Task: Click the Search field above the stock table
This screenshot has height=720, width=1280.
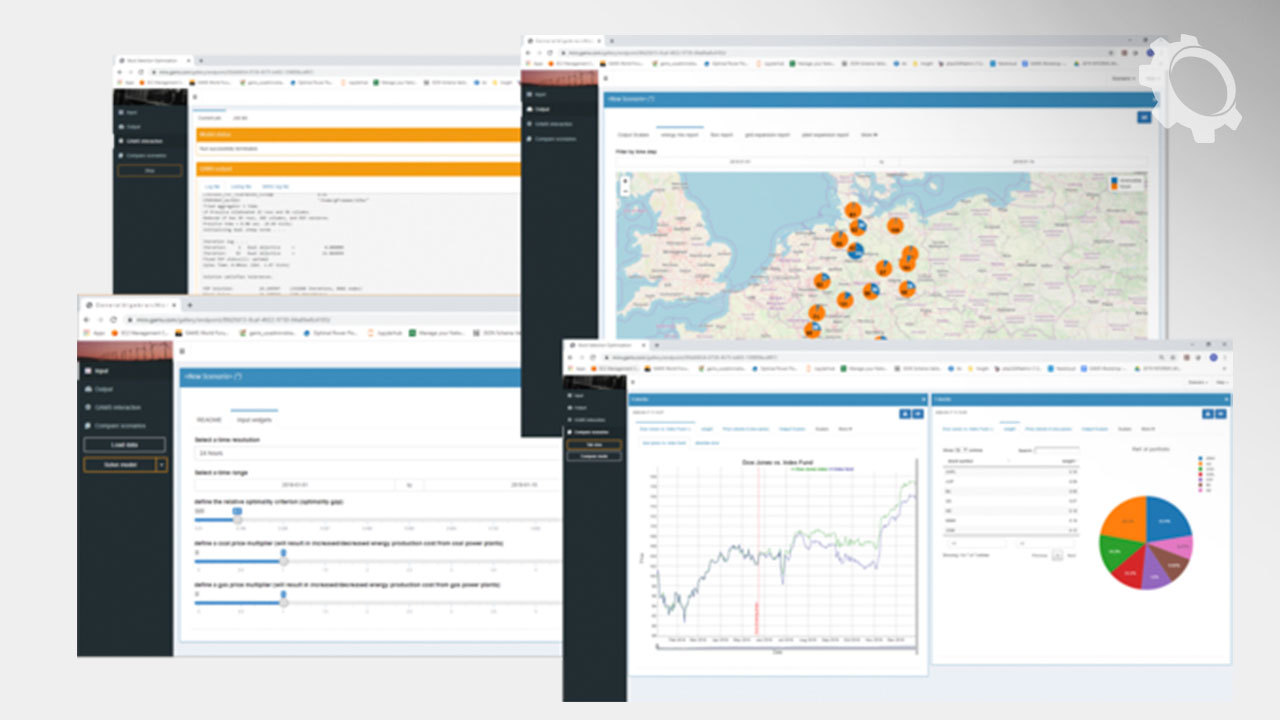Action: pyautogui.click(x=1055, y=451)
